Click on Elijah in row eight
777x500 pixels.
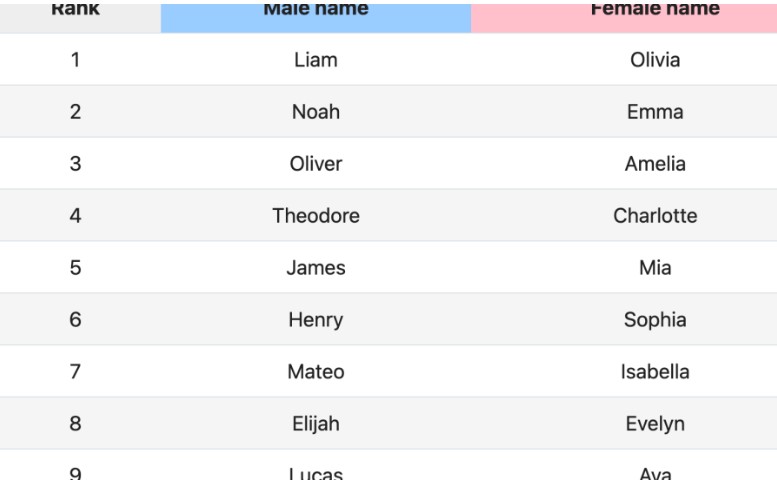[316, 424]
